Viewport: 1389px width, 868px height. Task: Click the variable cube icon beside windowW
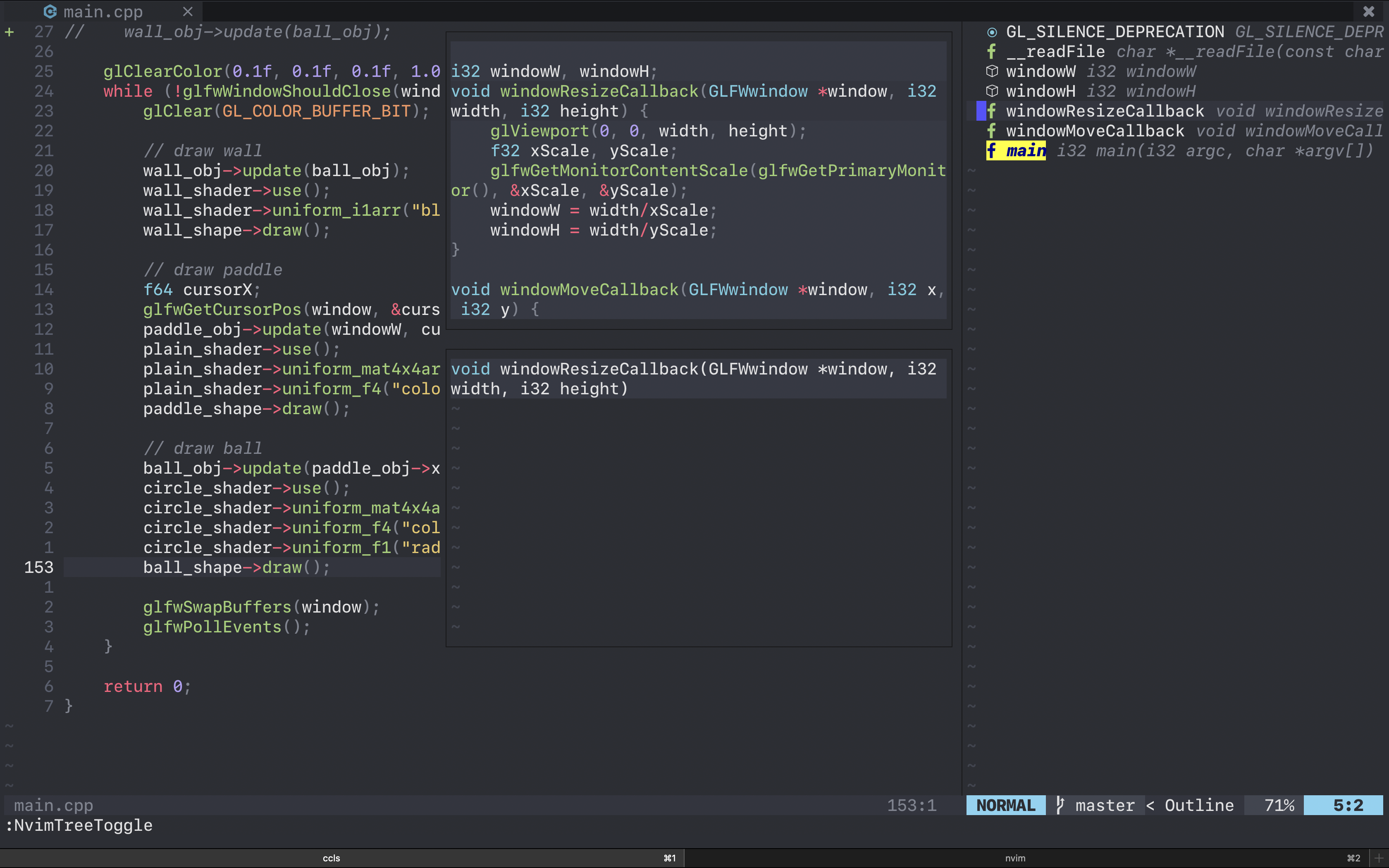click(x=992, y=72)
